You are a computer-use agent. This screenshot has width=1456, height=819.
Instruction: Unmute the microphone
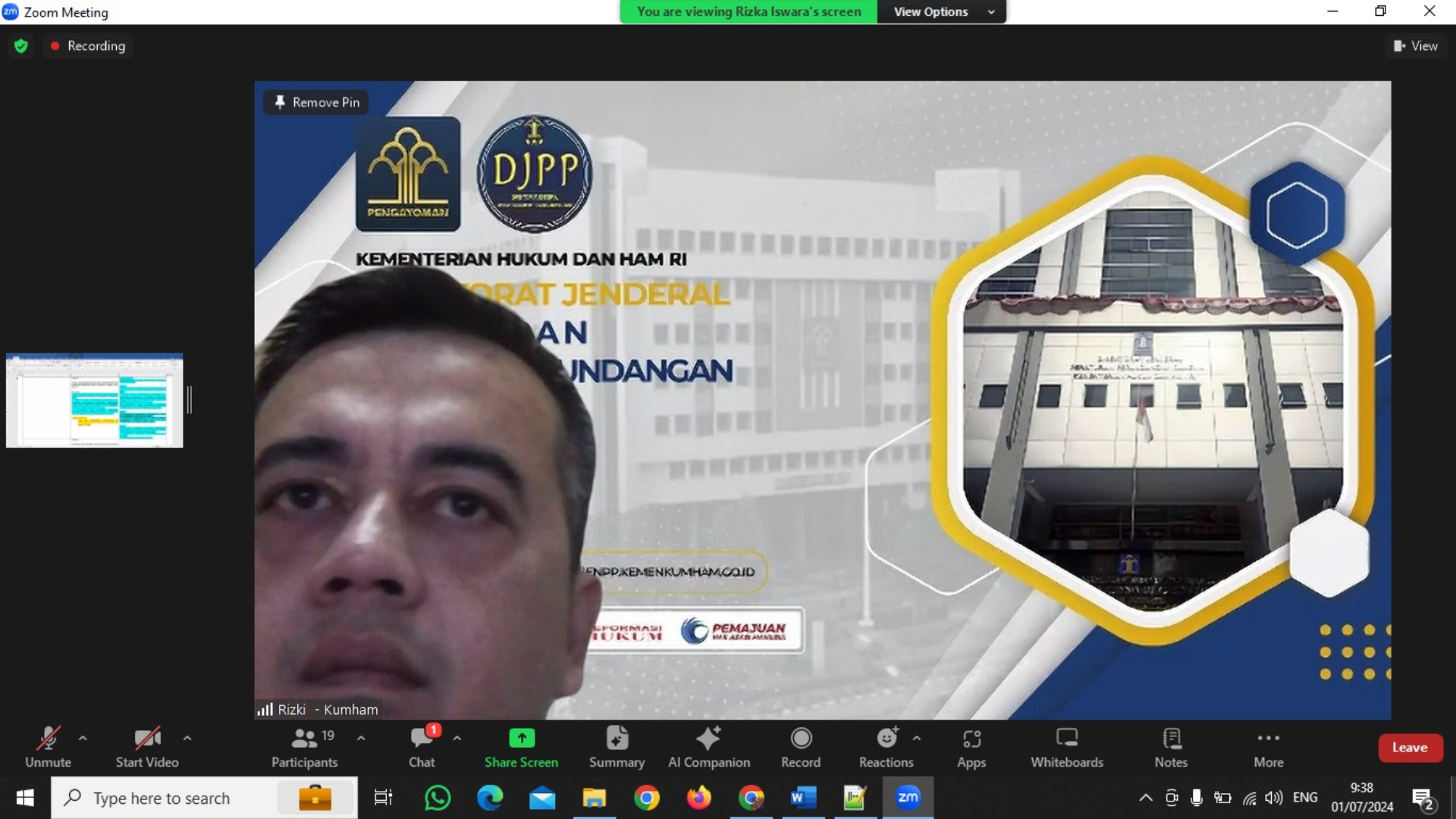(x=48, y=747)
